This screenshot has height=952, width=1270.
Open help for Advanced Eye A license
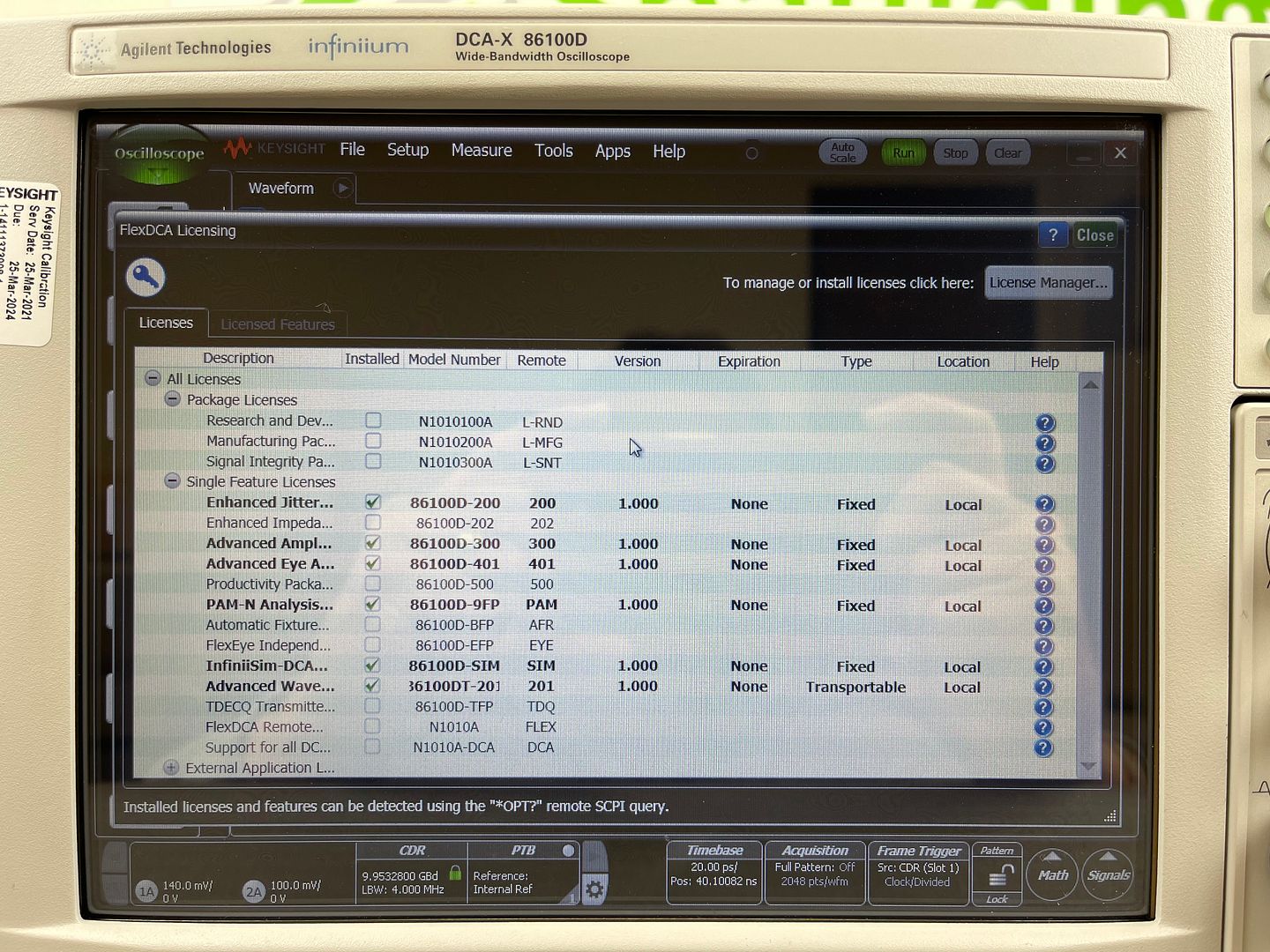[x=1045, y=565]
